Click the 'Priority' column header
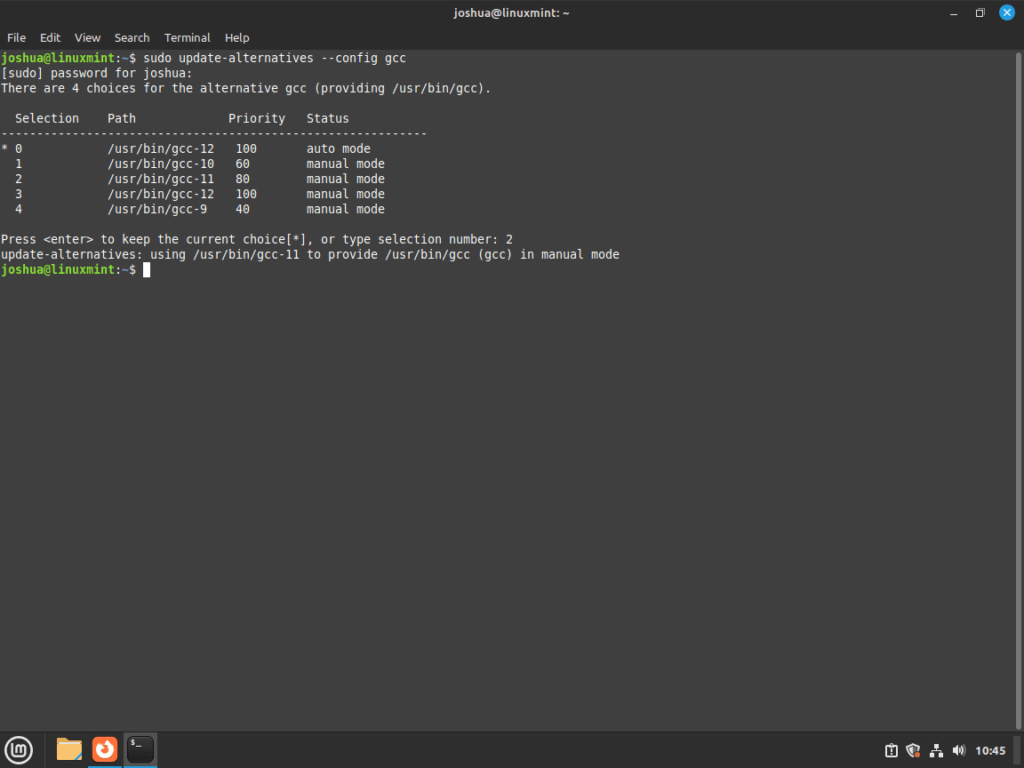 pyautogui.click(x=257, y=118)
